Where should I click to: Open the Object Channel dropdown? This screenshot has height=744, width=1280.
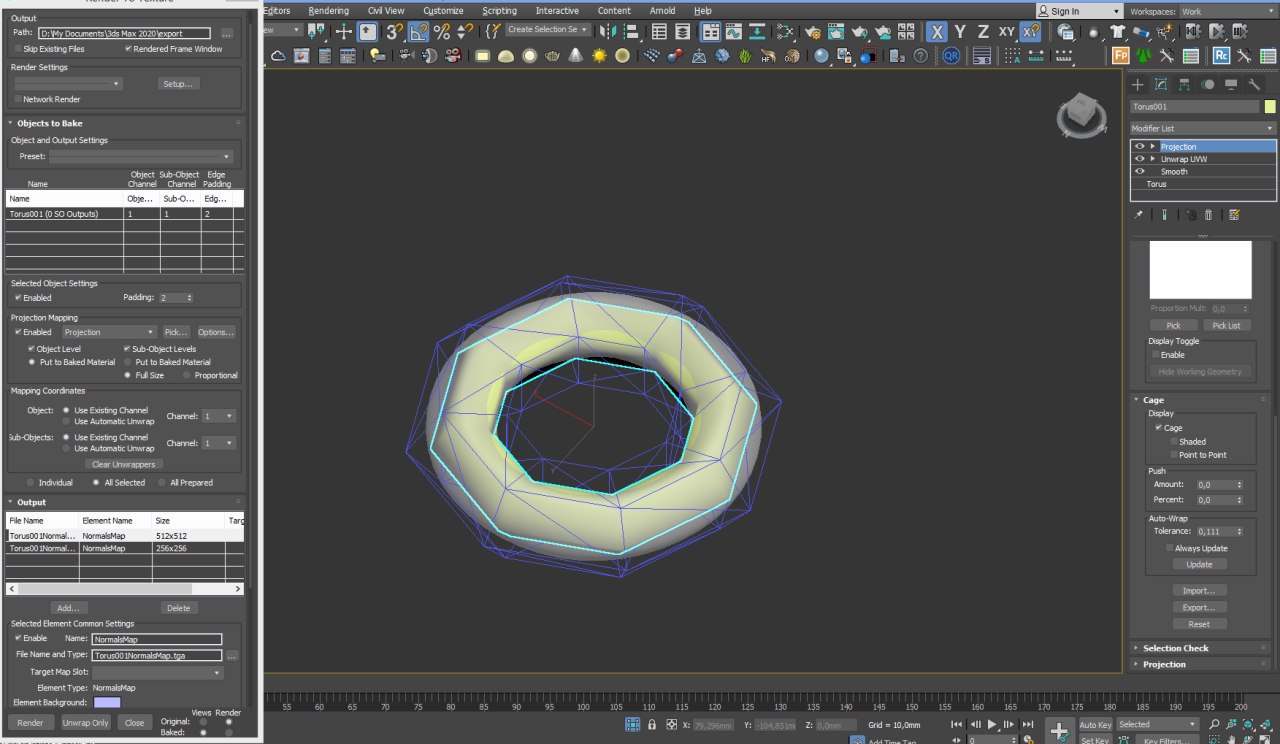click(219, 416)
